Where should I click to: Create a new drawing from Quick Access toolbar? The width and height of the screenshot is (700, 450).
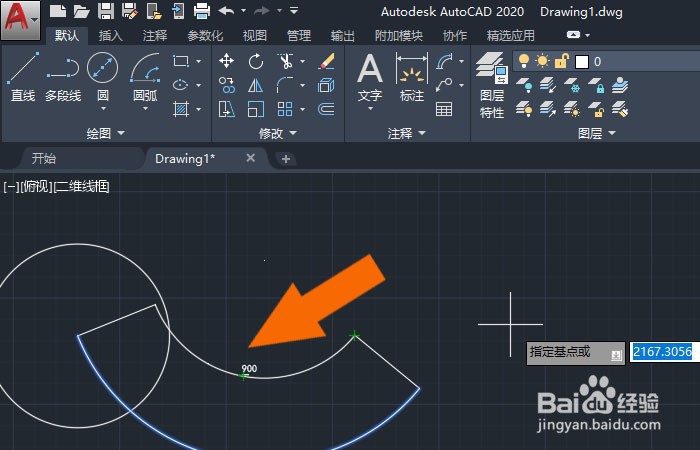coord(58,10)
